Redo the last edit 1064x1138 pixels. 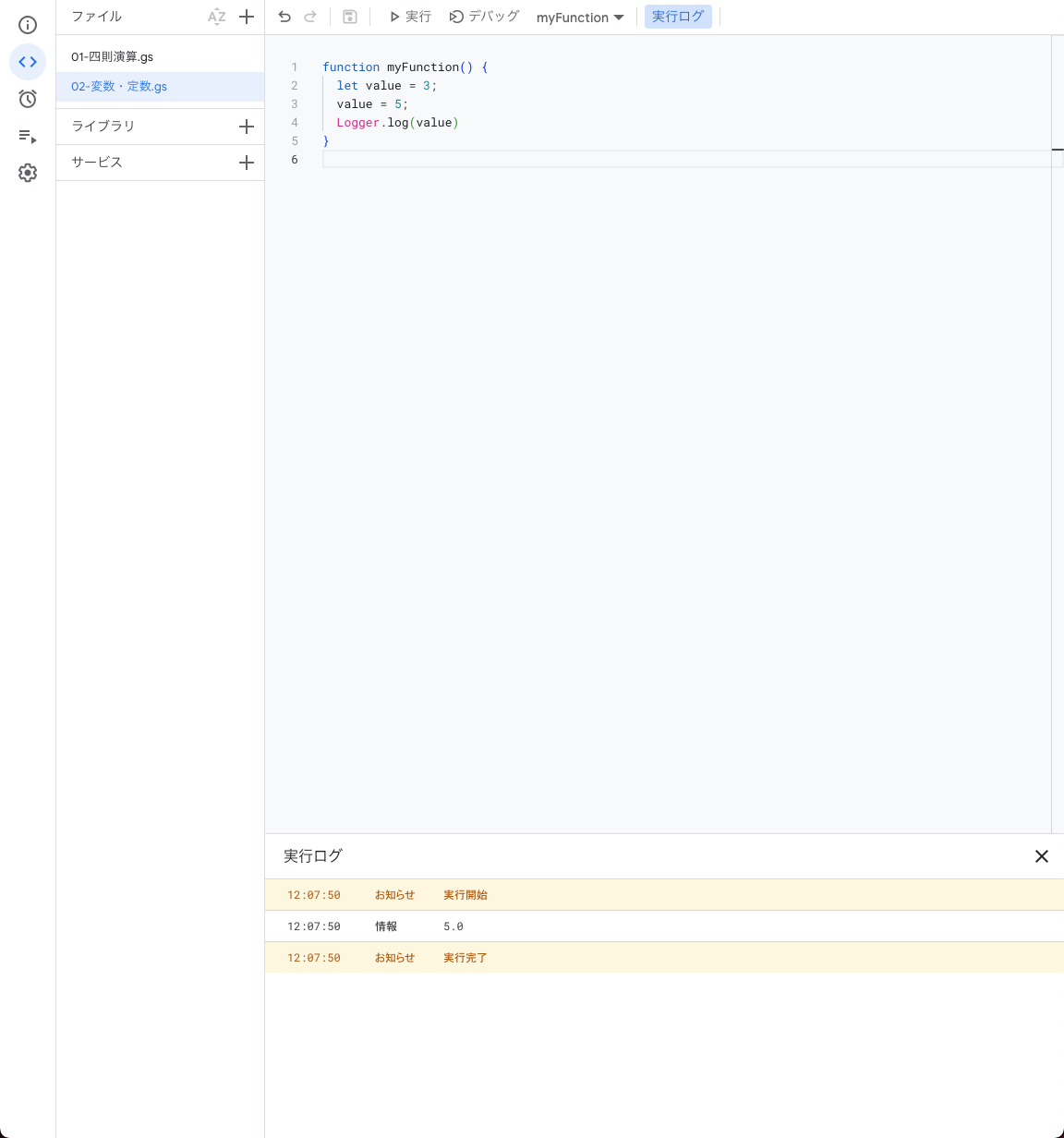[x=310, y=17]
